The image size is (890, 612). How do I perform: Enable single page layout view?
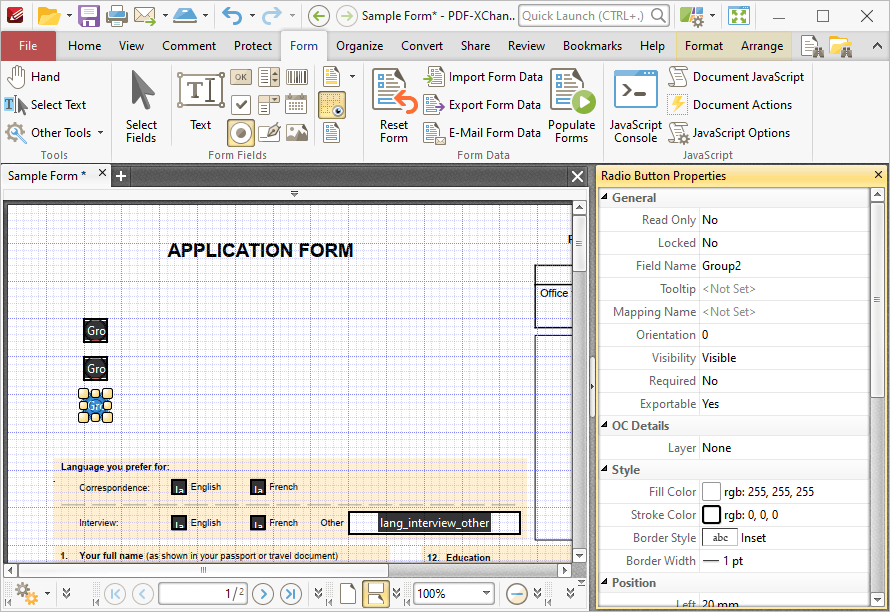(348, 594)
